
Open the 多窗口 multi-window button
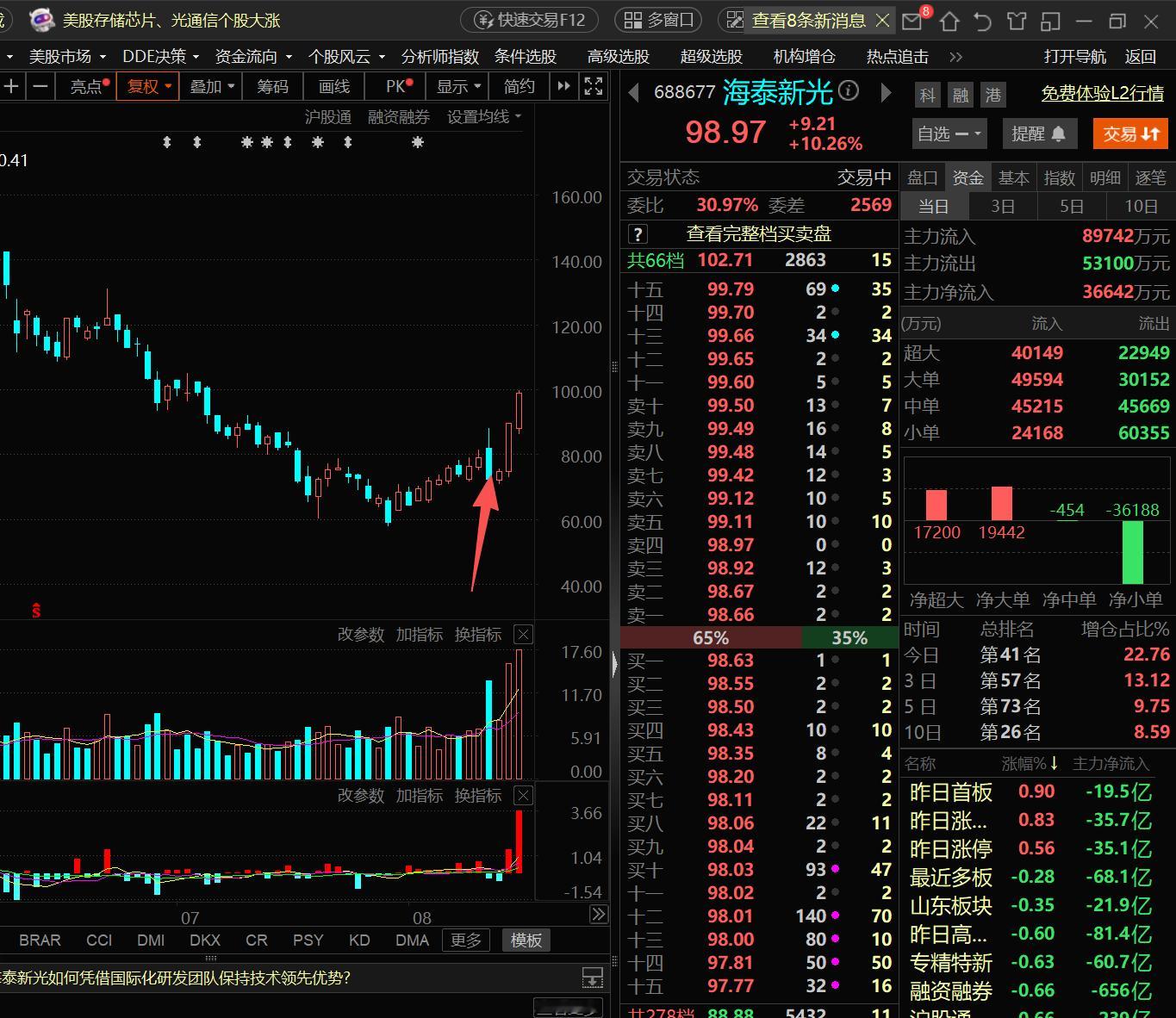659,20
